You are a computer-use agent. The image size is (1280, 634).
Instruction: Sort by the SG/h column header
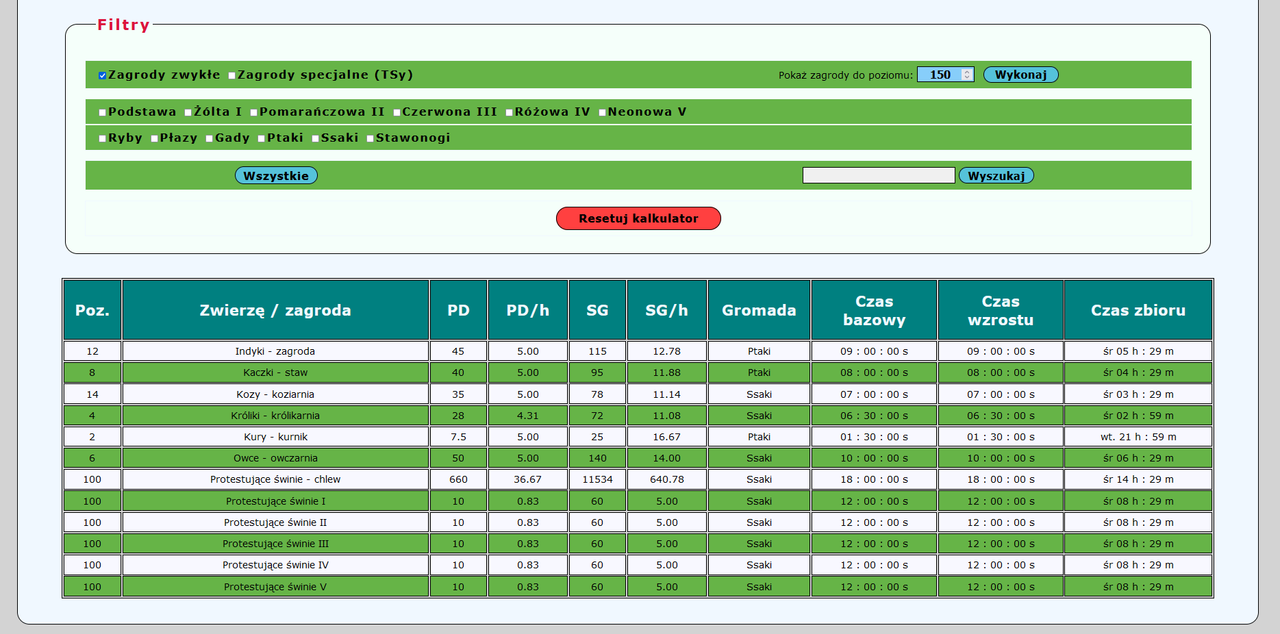pyautogui.click(x=666, y=310)
